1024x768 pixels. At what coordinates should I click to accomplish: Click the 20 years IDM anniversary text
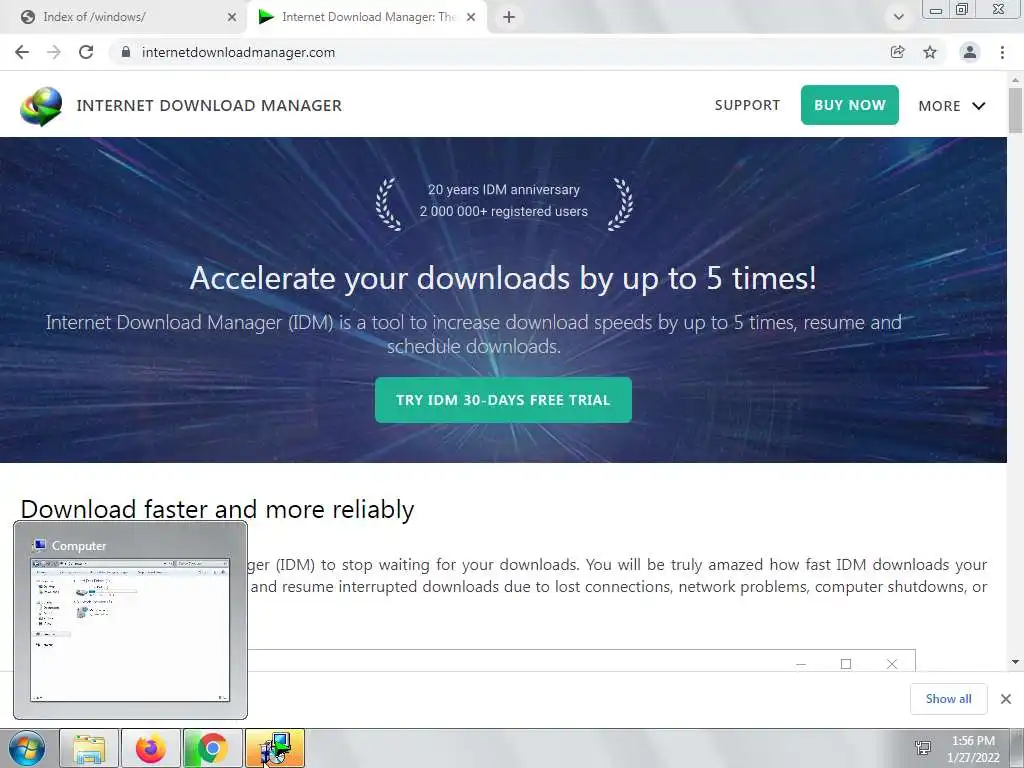coord(504,189)
